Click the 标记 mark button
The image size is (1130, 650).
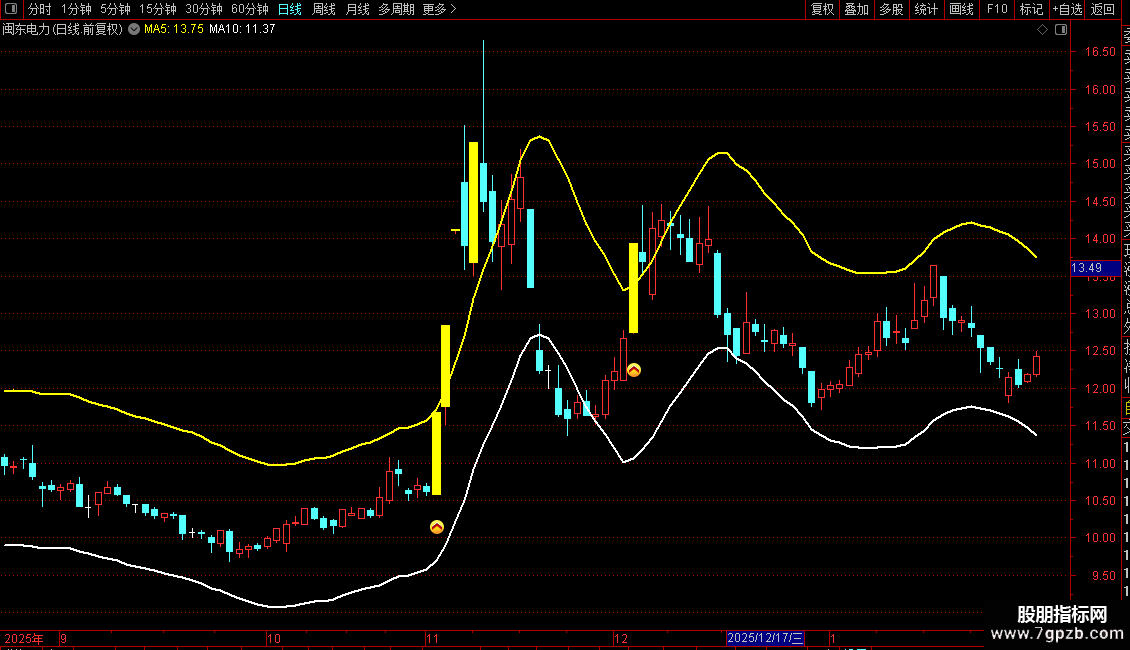coord(1031,9)
